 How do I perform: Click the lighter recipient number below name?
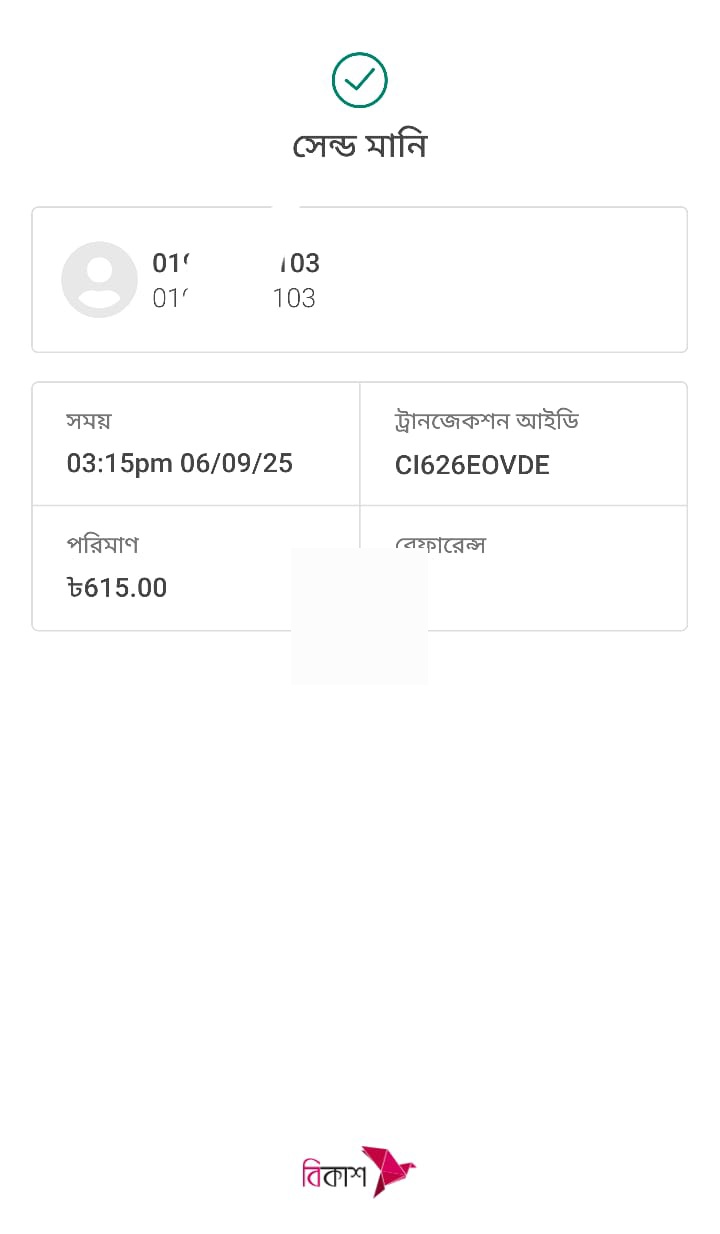click(x=234, y=298)
